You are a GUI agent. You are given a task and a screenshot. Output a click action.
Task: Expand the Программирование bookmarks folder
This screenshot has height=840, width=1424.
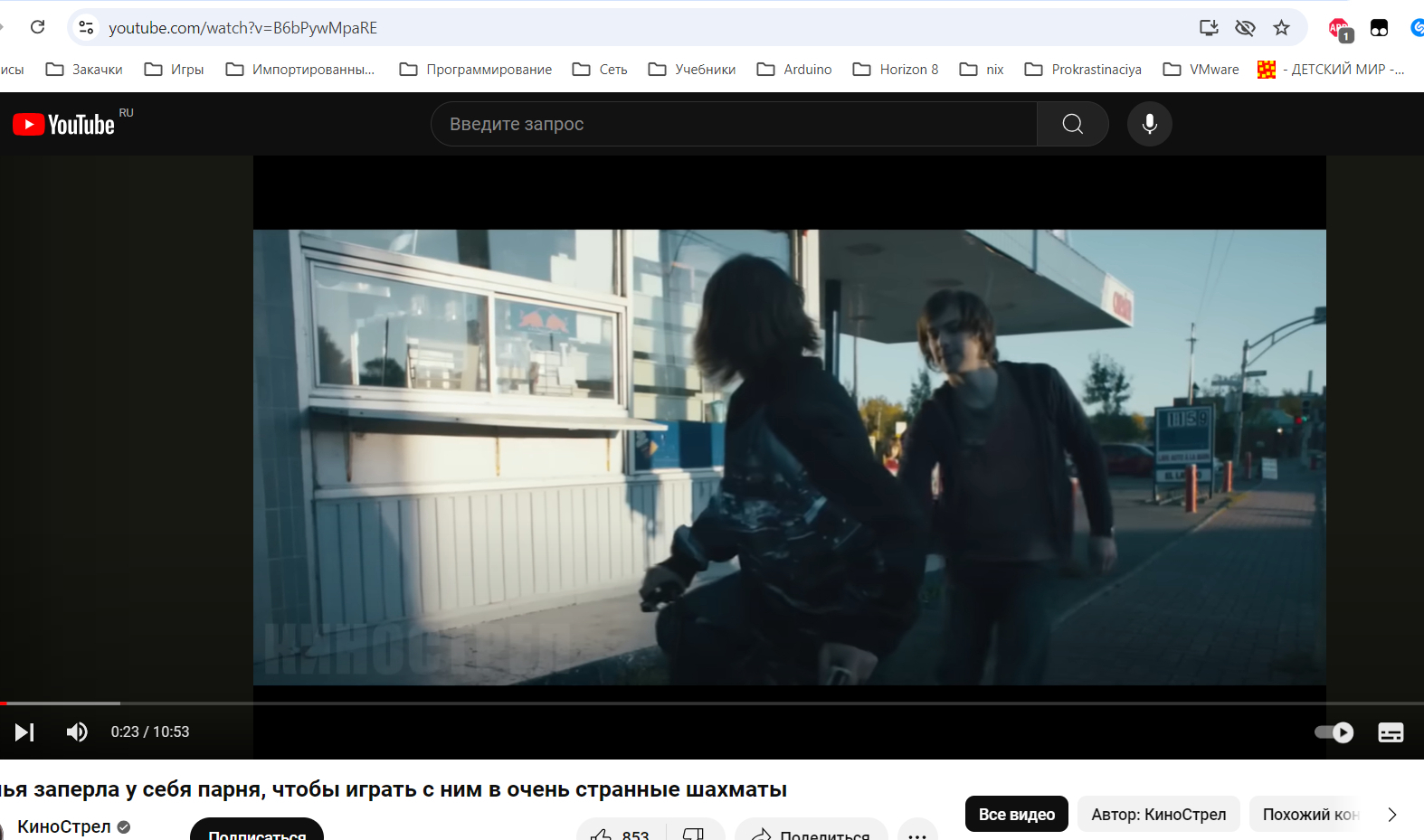point(476,70)
